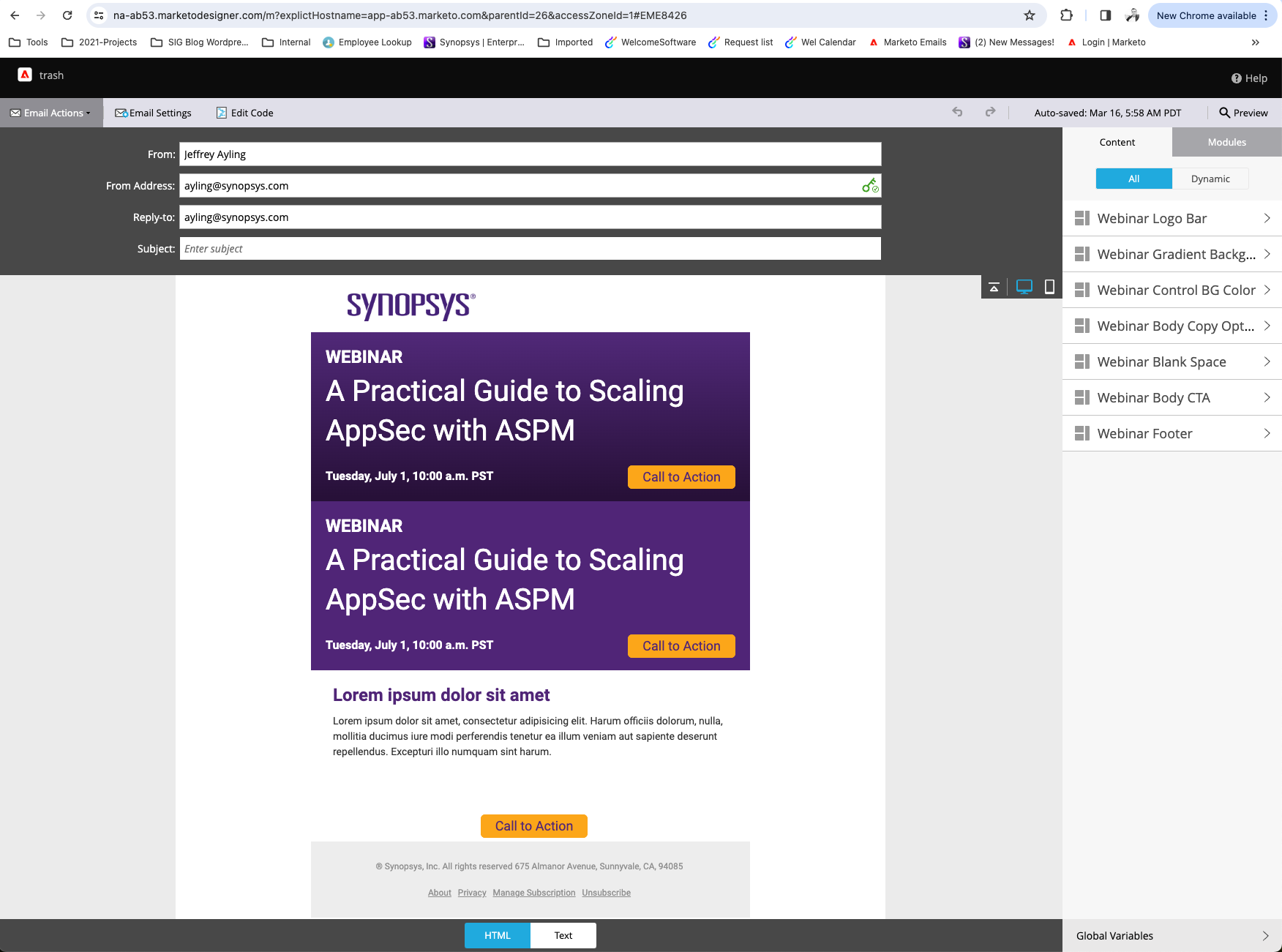The height and width of the screenshot is (952, 1282).
Task: Click the Preview button
Action: point(1242,113)
